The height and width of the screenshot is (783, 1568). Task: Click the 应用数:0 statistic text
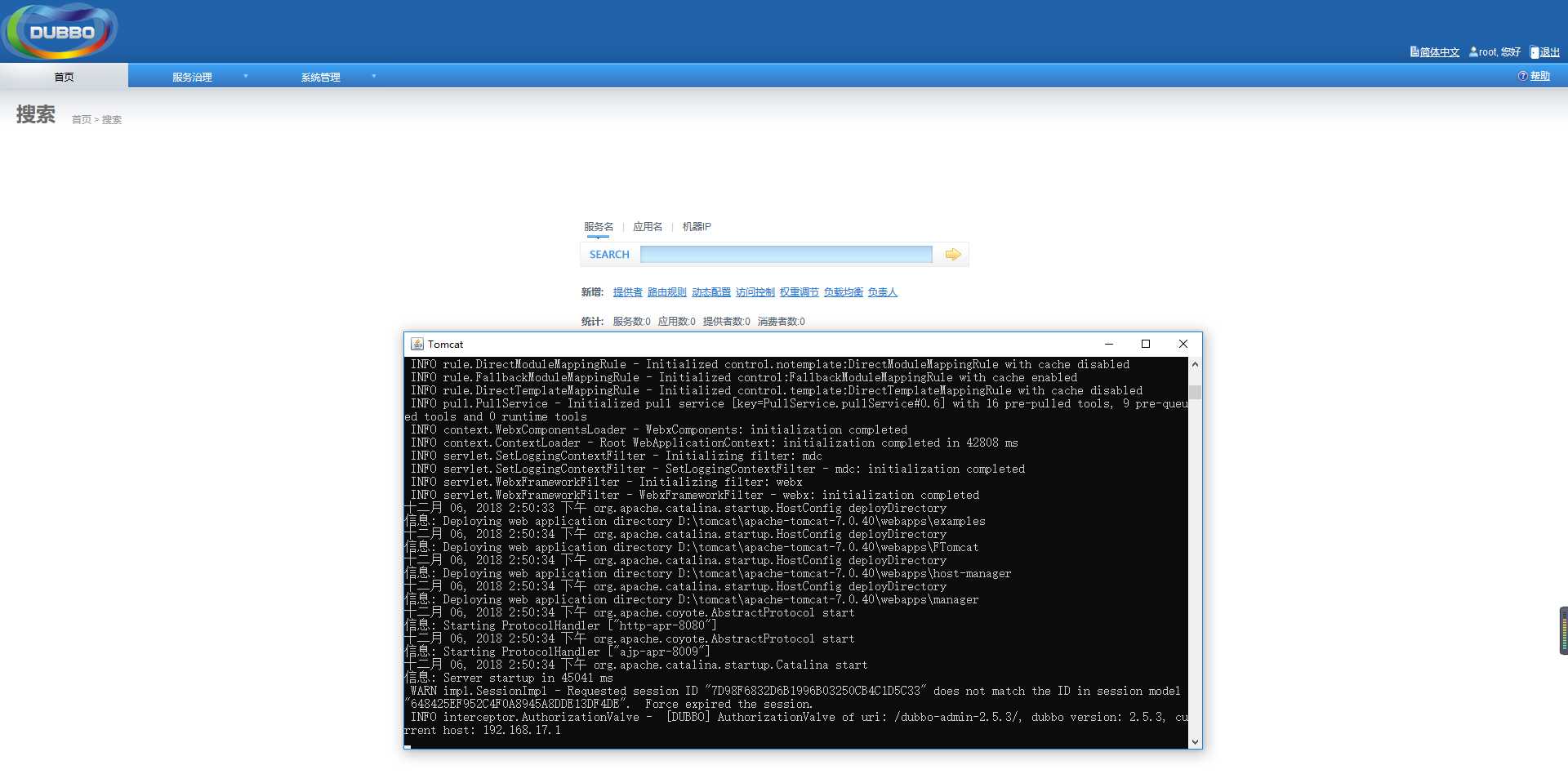point(676,322)
